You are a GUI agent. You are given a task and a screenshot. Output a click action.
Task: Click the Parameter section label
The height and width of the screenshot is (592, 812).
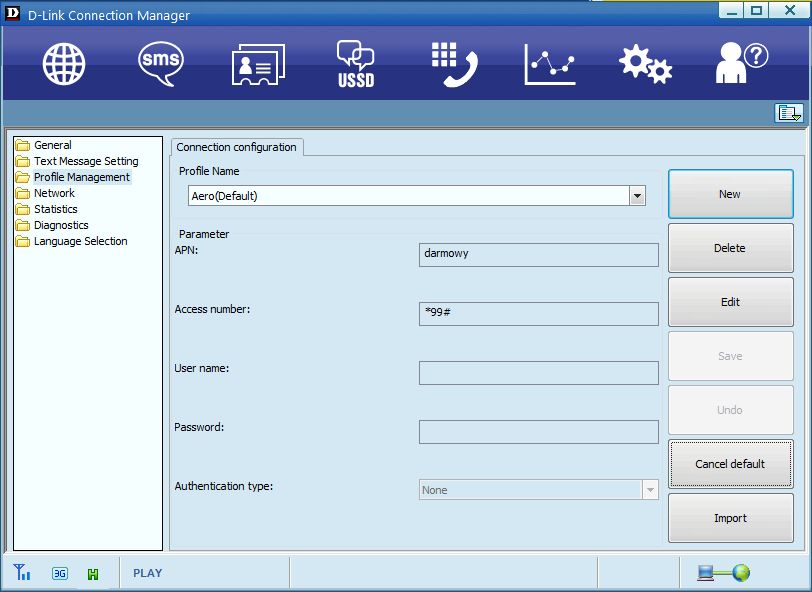click(204, 234)
